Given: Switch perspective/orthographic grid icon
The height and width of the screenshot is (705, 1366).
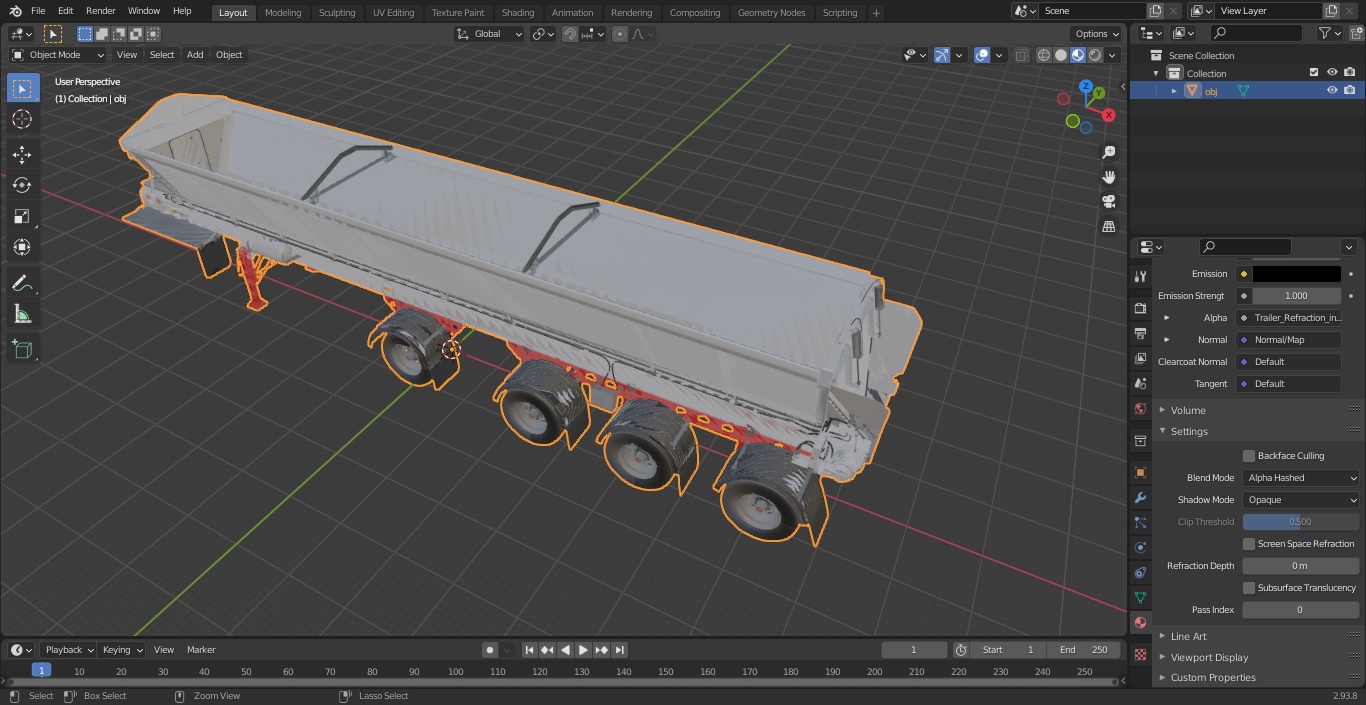Looking at the screenshot, I should point(1108,227).
